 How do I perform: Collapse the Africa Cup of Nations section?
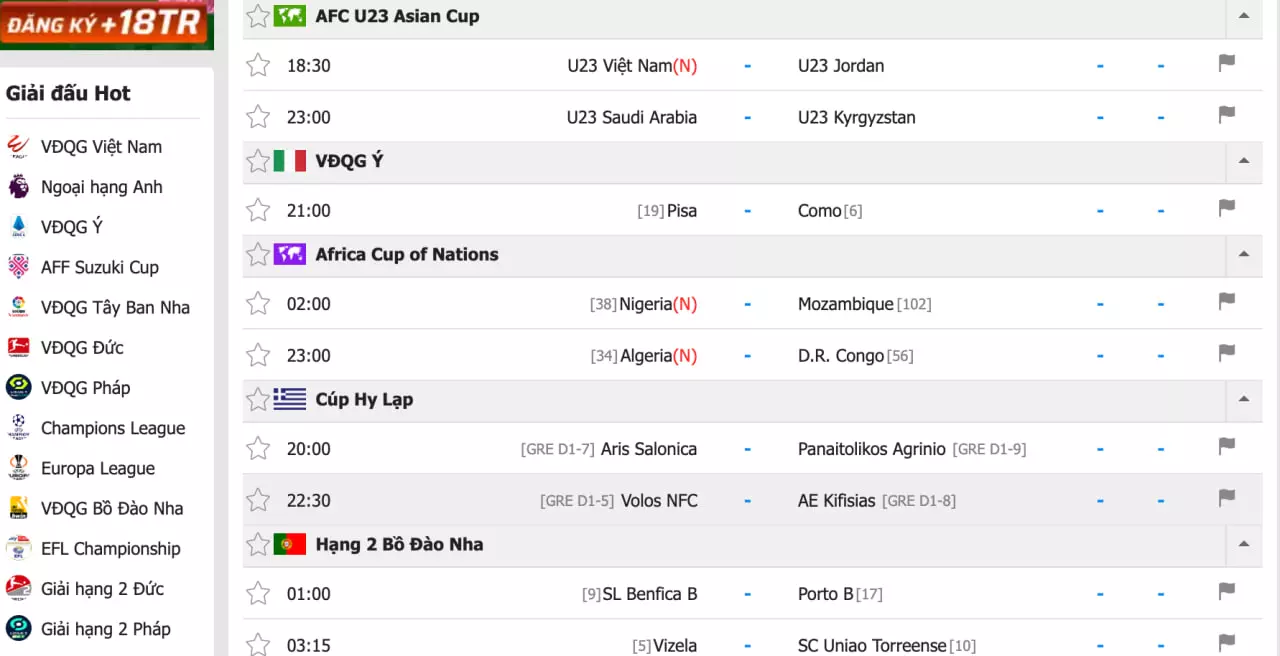point(1243,254)
